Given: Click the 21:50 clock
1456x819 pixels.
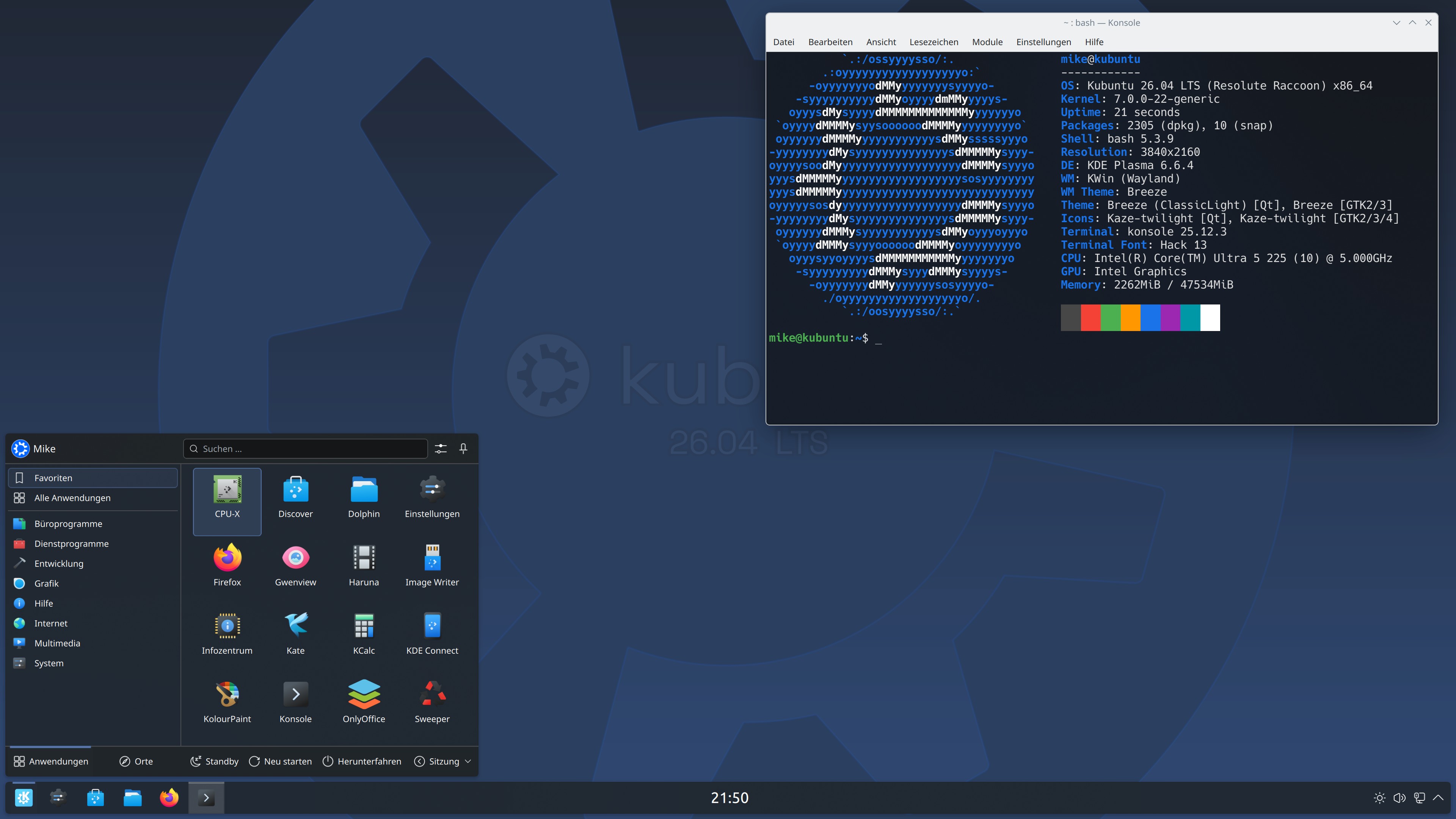Looking at the screenshot, I should 730,798.
